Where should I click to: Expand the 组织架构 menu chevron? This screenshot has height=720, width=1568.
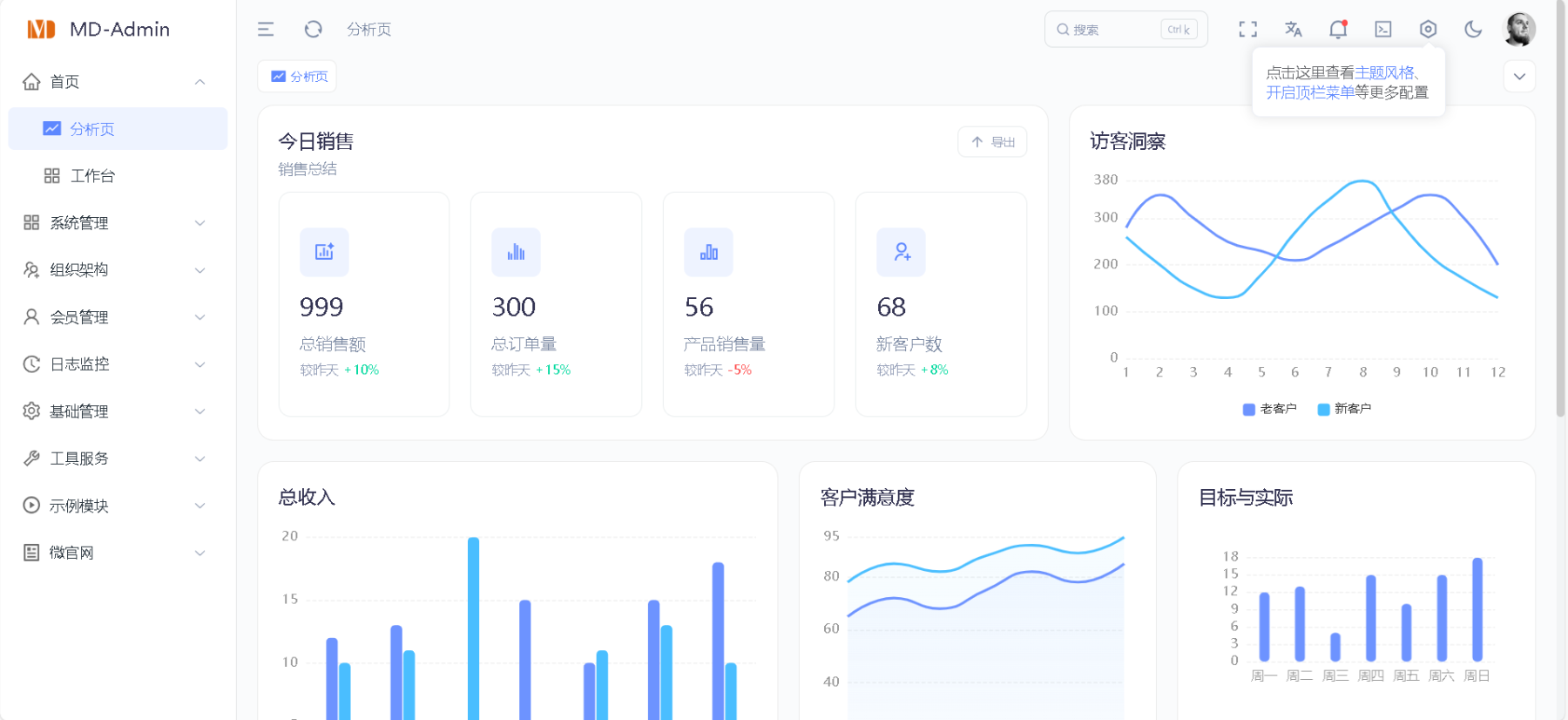(200, 270)
